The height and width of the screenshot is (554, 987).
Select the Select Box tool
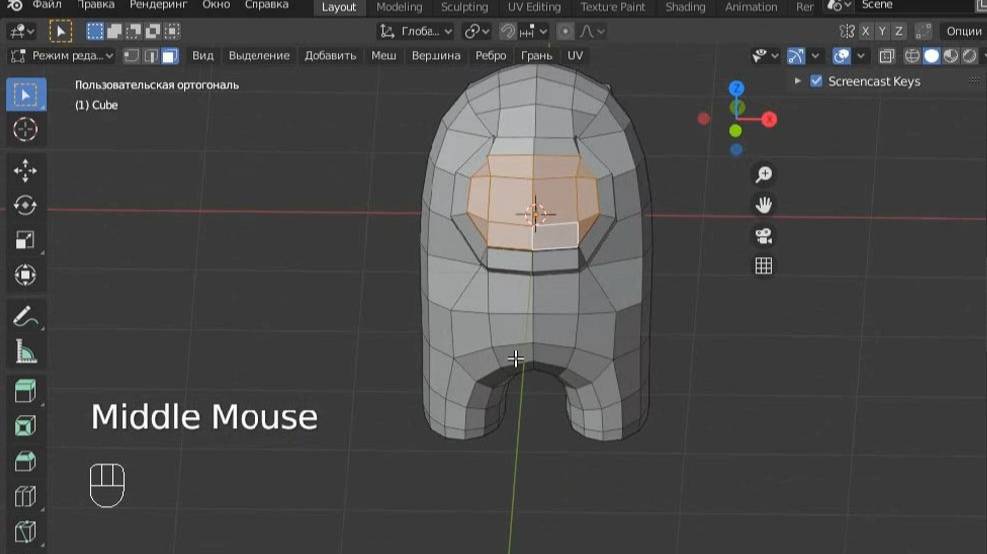(26, 94)
